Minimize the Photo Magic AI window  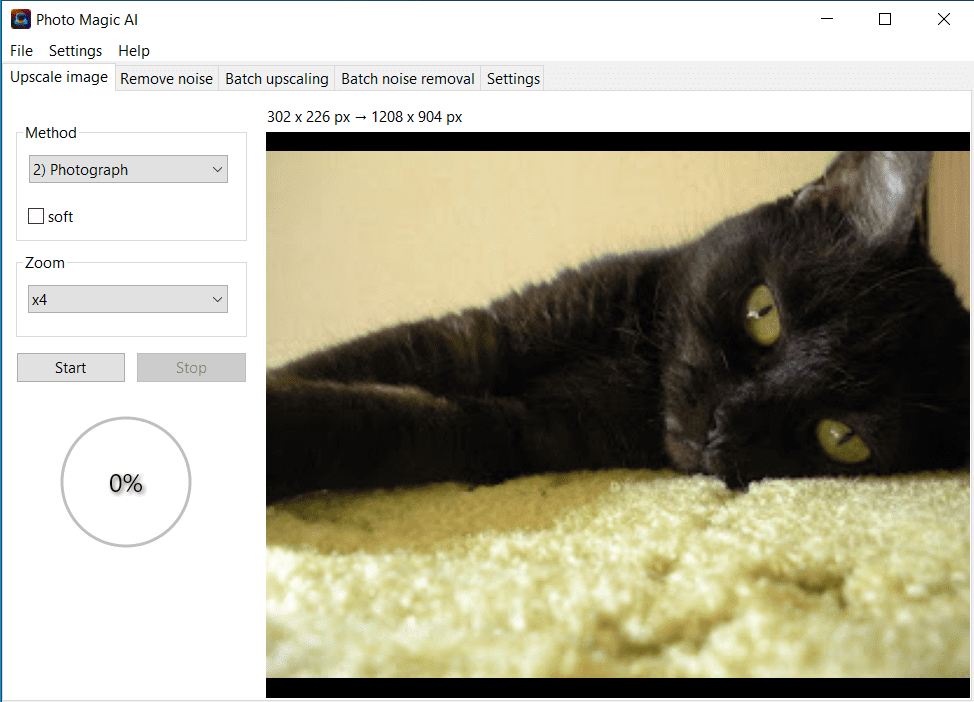827,19
